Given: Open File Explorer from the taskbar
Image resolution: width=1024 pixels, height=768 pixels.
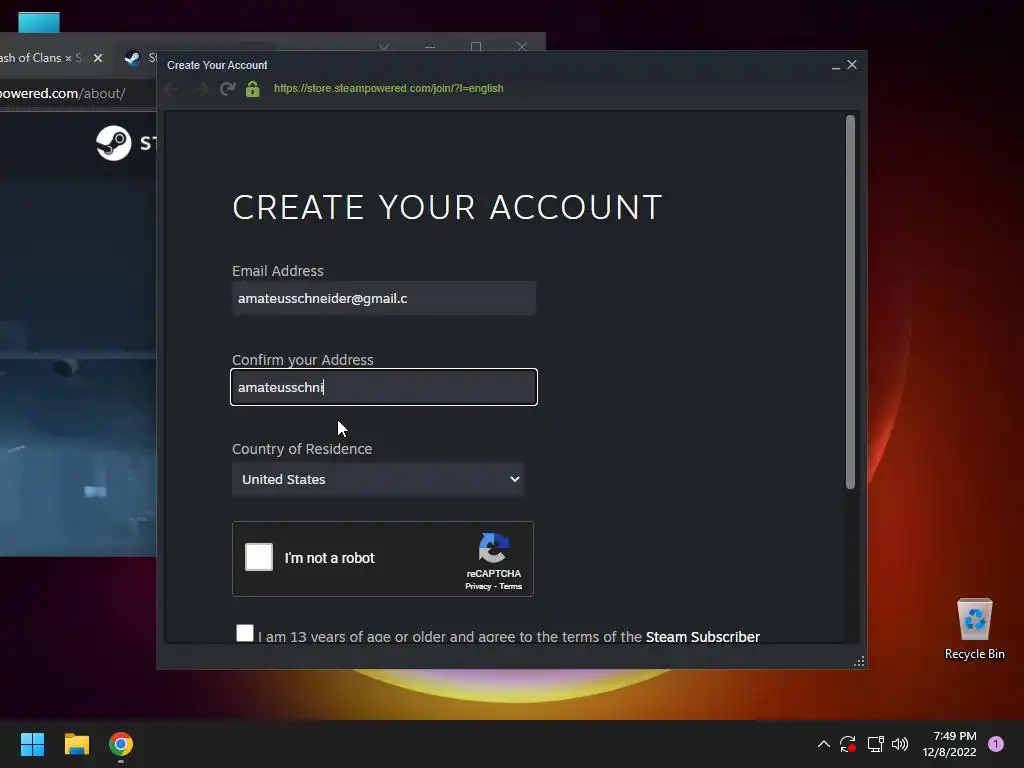Looking at the screenshot, I should pyautogui.click(x=76, y=744).
